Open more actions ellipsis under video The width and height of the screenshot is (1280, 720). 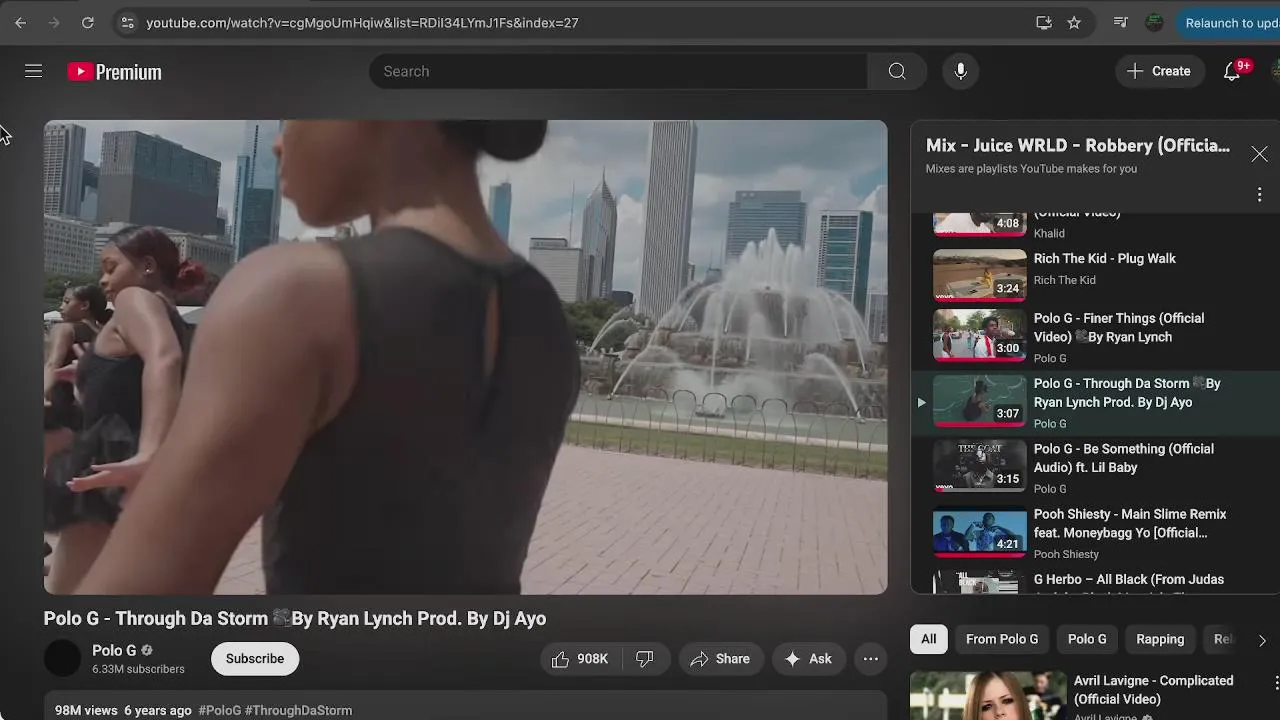pyautogui.click(x=871, y=658)
